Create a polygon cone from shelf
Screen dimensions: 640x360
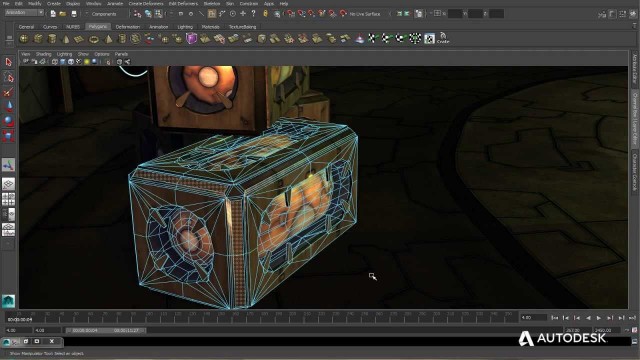tap(66, 39)
